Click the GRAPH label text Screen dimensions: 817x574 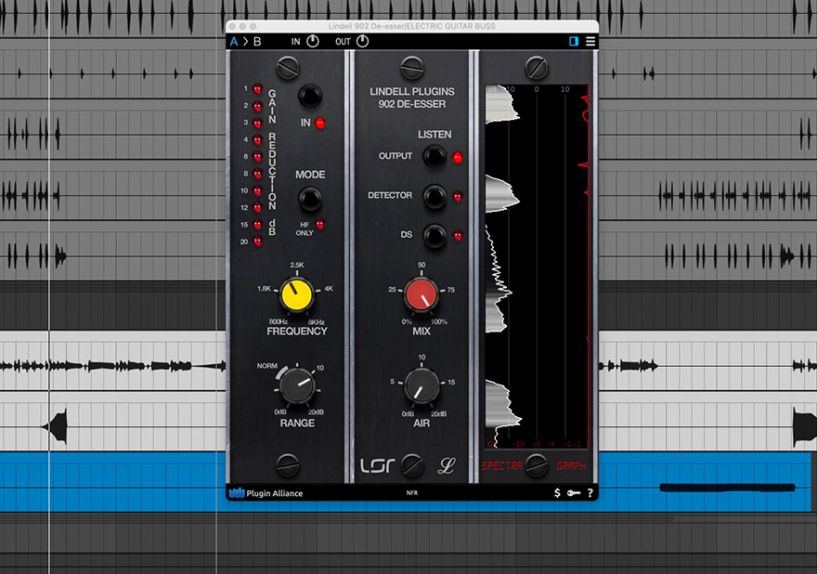click(571, 466)
